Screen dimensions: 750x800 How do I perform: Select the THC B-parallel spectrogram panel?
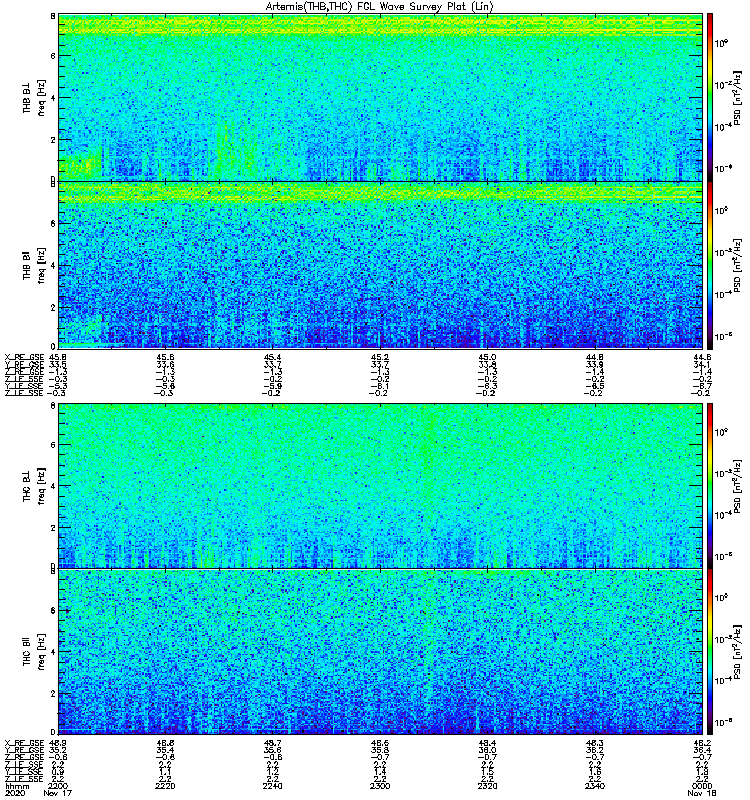point(381,652)
